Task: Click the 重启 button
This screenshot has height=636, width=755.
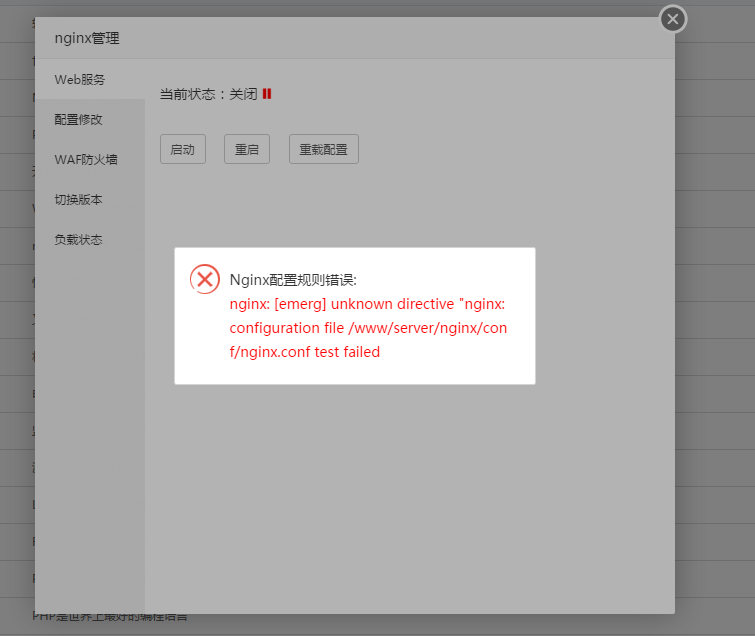Action: coord(247,149)
